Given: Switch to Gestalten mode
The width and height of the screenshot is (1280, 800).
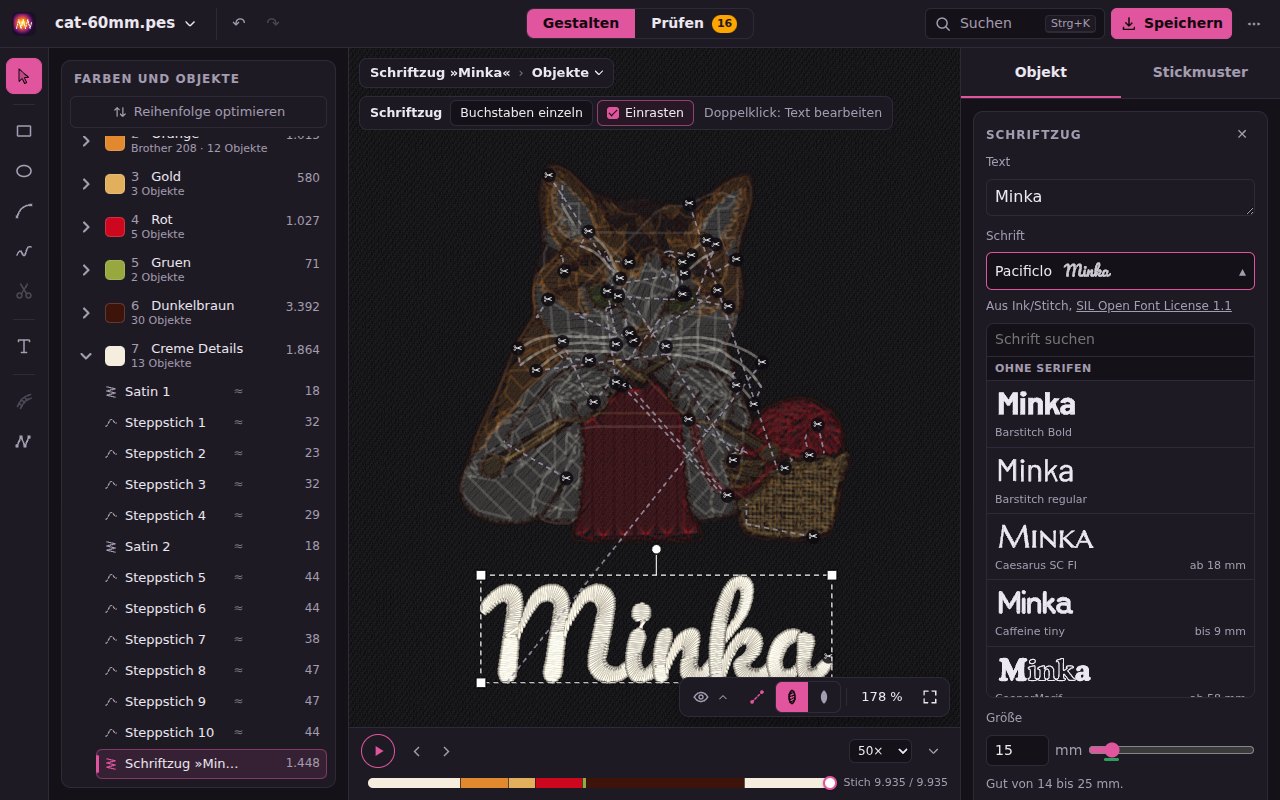Looking at the screenshot, I should tap(581, 23).
